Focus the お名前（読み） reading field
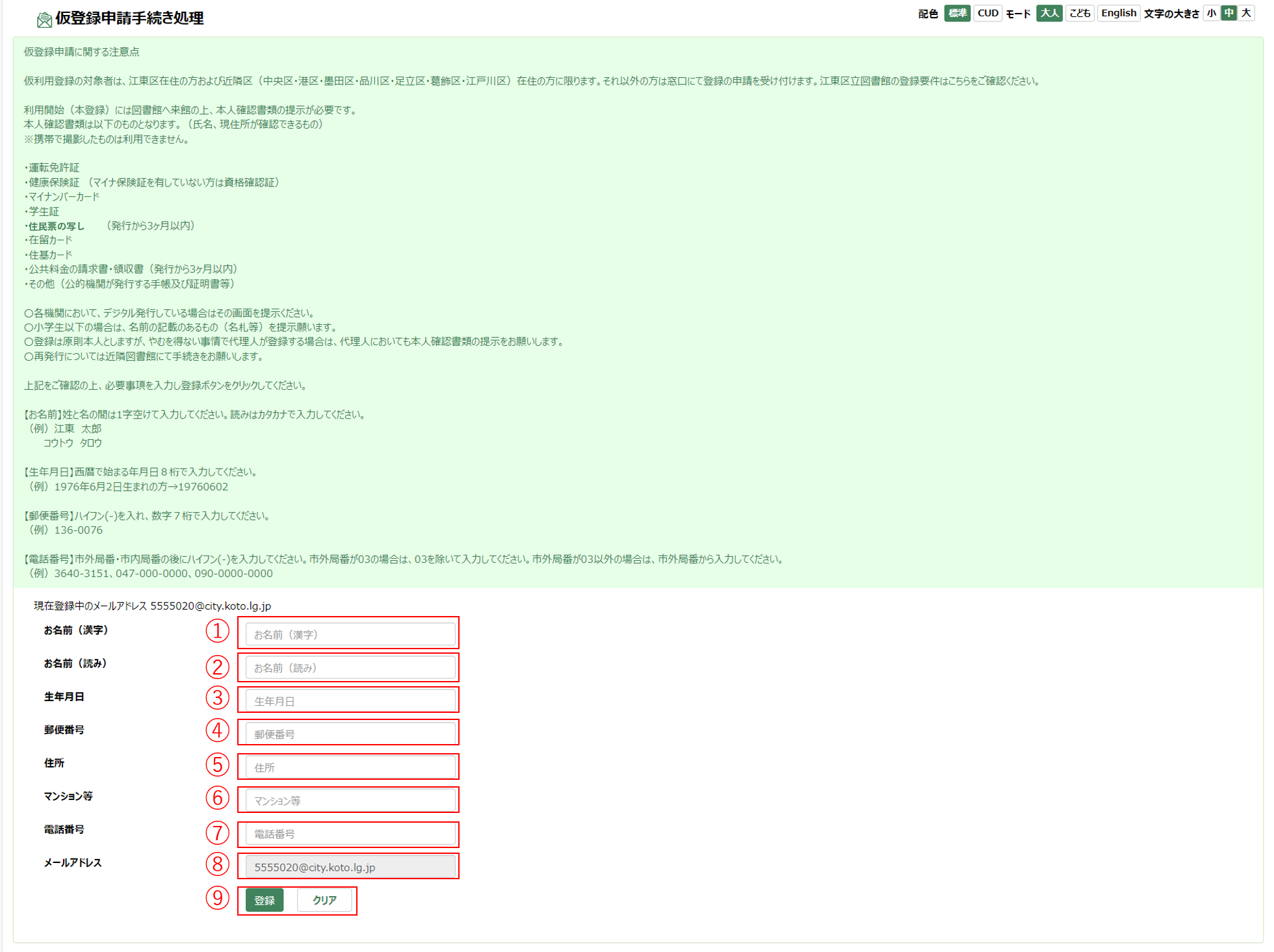 (350, 668)
